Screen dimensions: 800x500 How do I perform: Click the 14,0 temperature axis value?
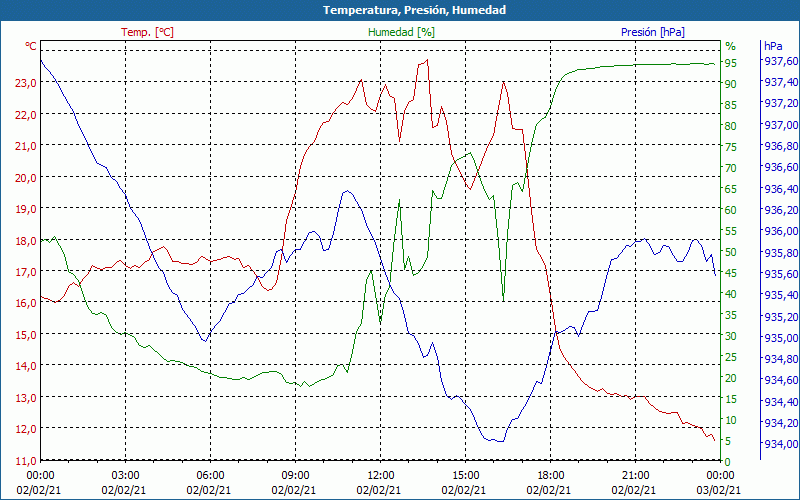[26, 366]
